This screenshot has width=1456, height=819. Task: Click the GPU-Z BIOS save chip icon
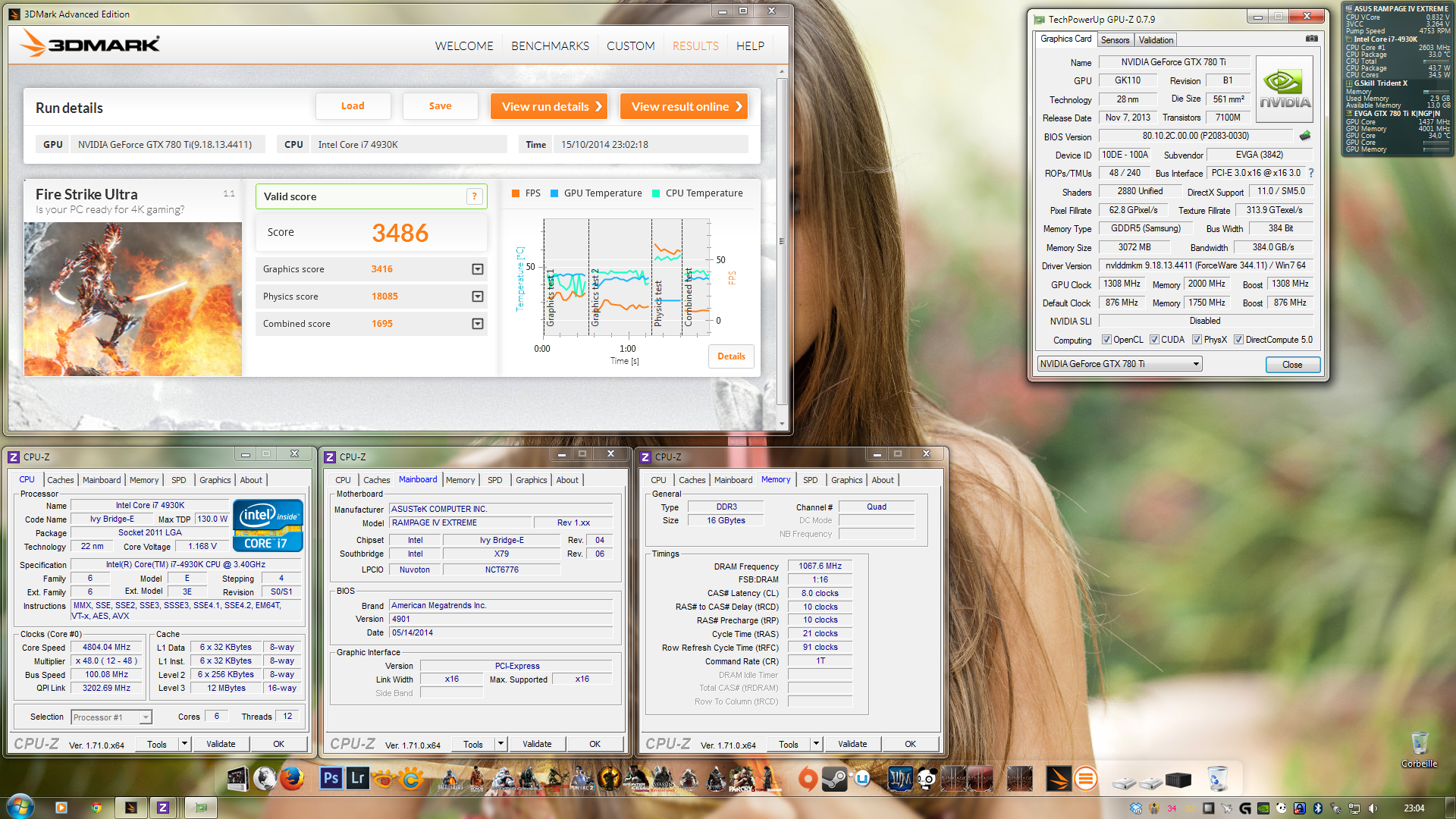point(1304,136)
